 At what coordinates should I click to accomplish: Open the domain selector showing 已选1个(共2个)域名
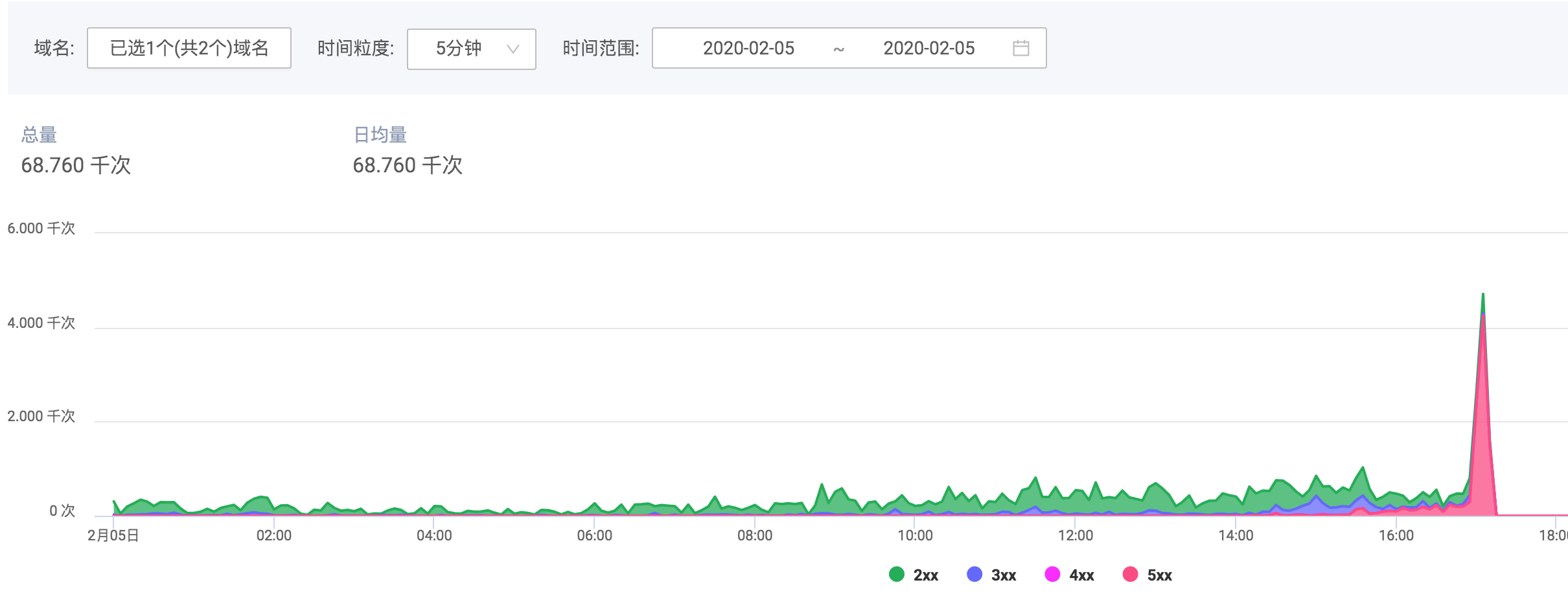click(189, 48)
